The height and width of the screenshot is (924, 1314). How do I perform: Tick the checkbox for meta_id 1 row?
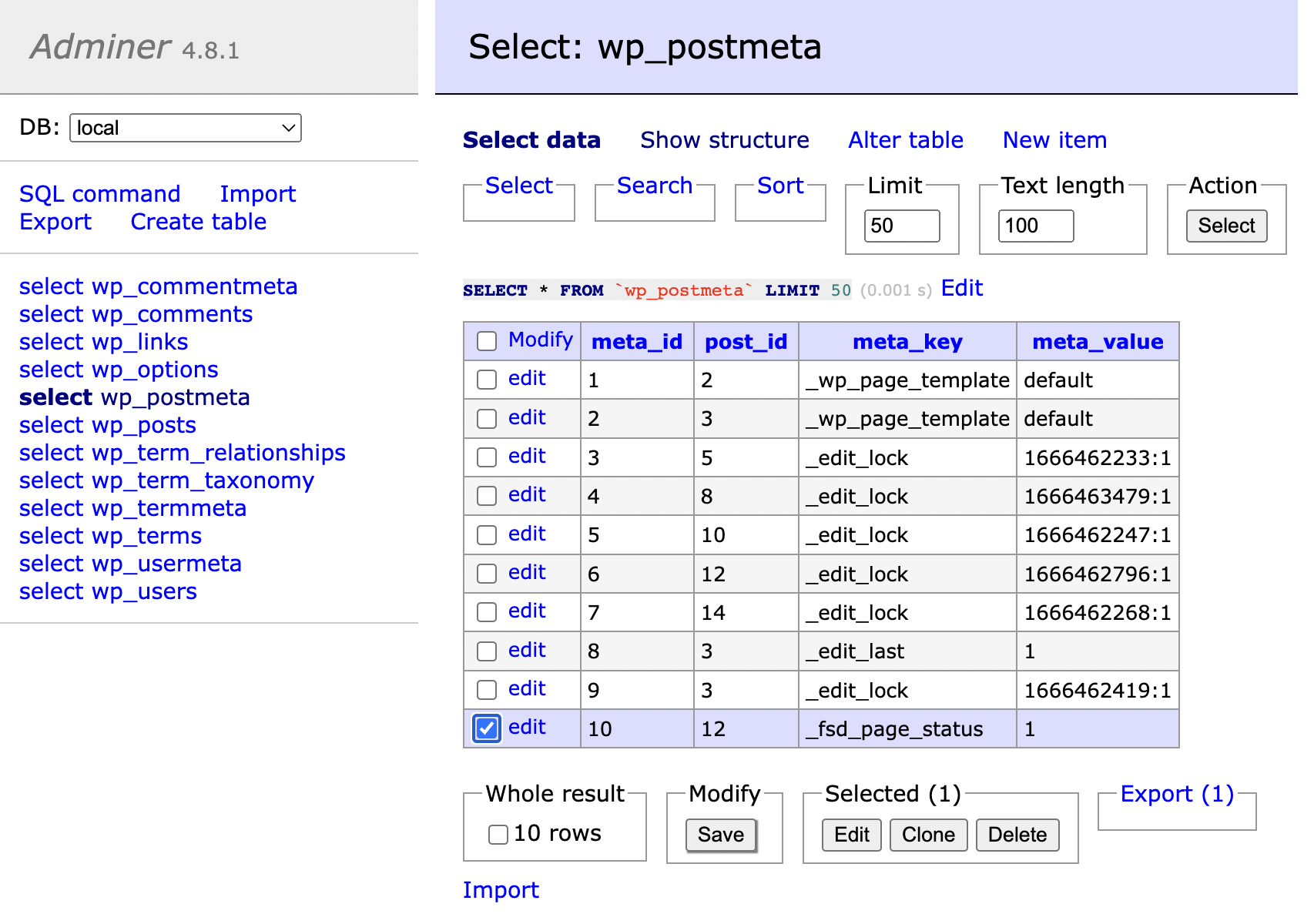pyautogui.click(x=487, y=380)
